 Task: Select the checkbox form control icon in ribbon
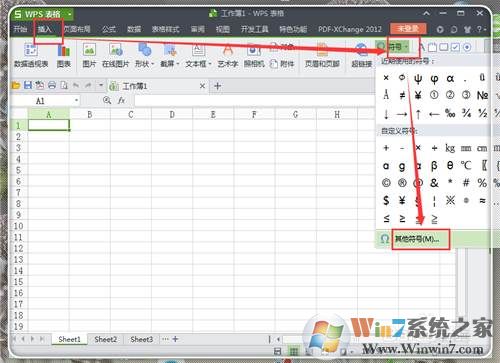click(455, 47)
